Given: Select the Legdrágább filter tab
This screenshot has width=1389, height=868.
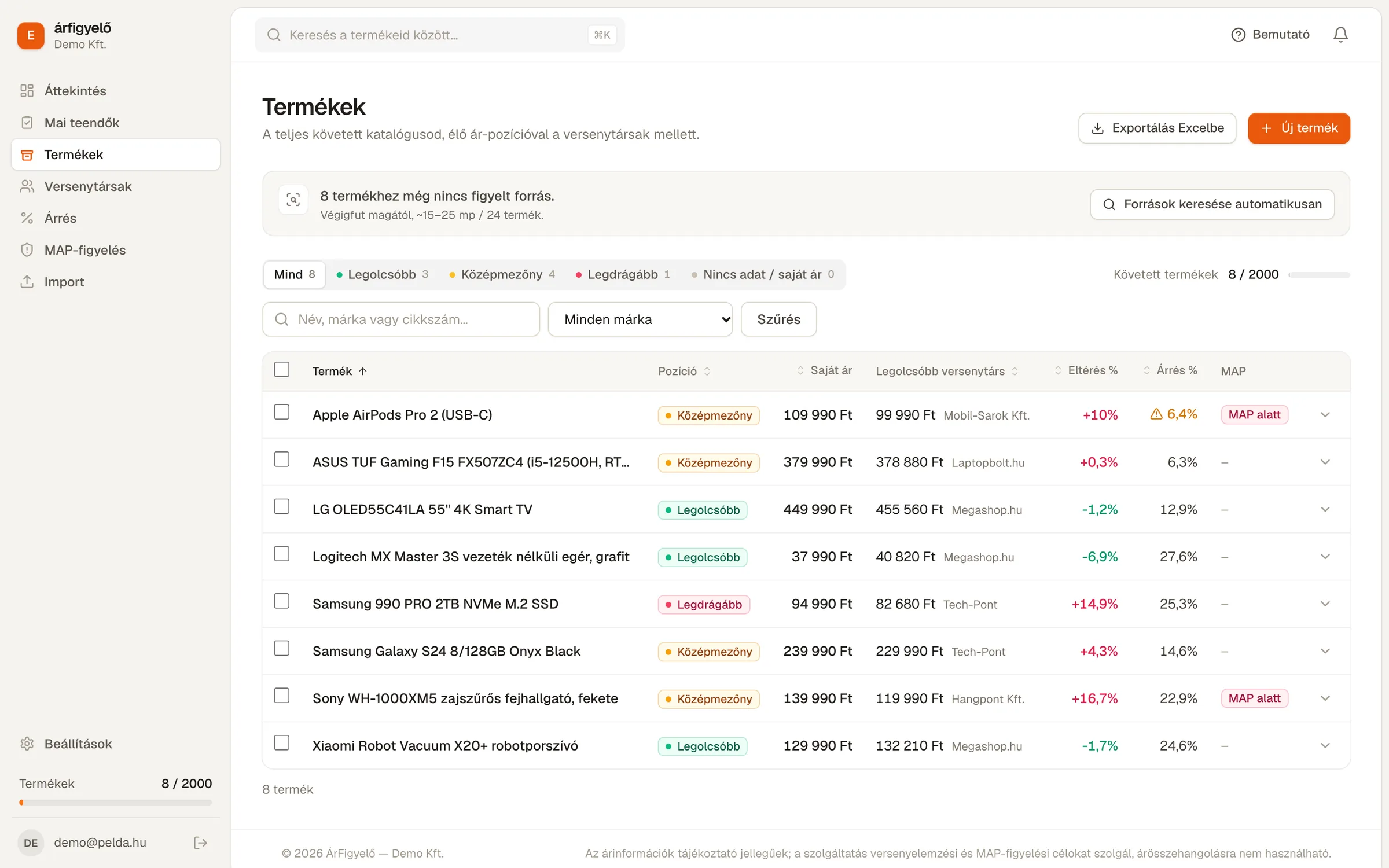Looking at the screenshot, I should coord(623,274).
